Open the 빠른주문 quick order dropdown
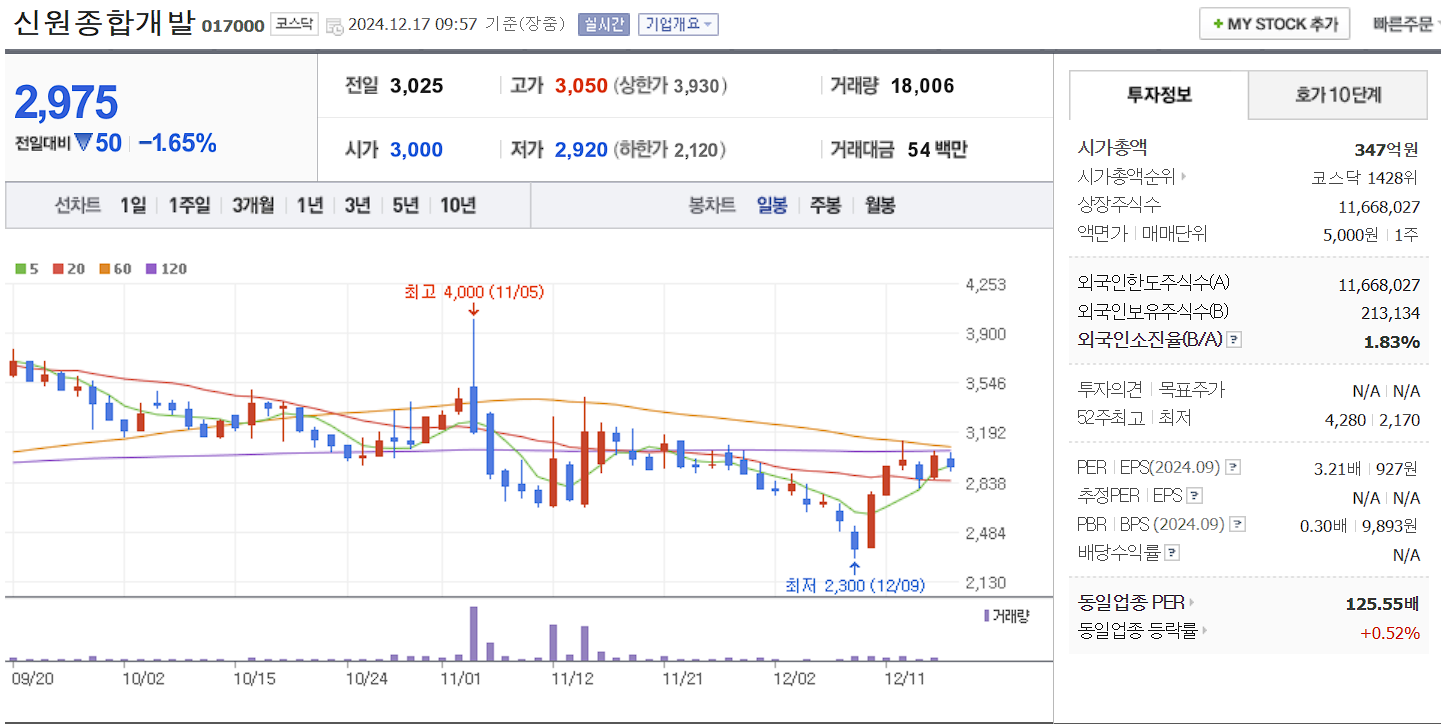The width and height of the screenshot is (1441, 724). [x=1402, y=23]
